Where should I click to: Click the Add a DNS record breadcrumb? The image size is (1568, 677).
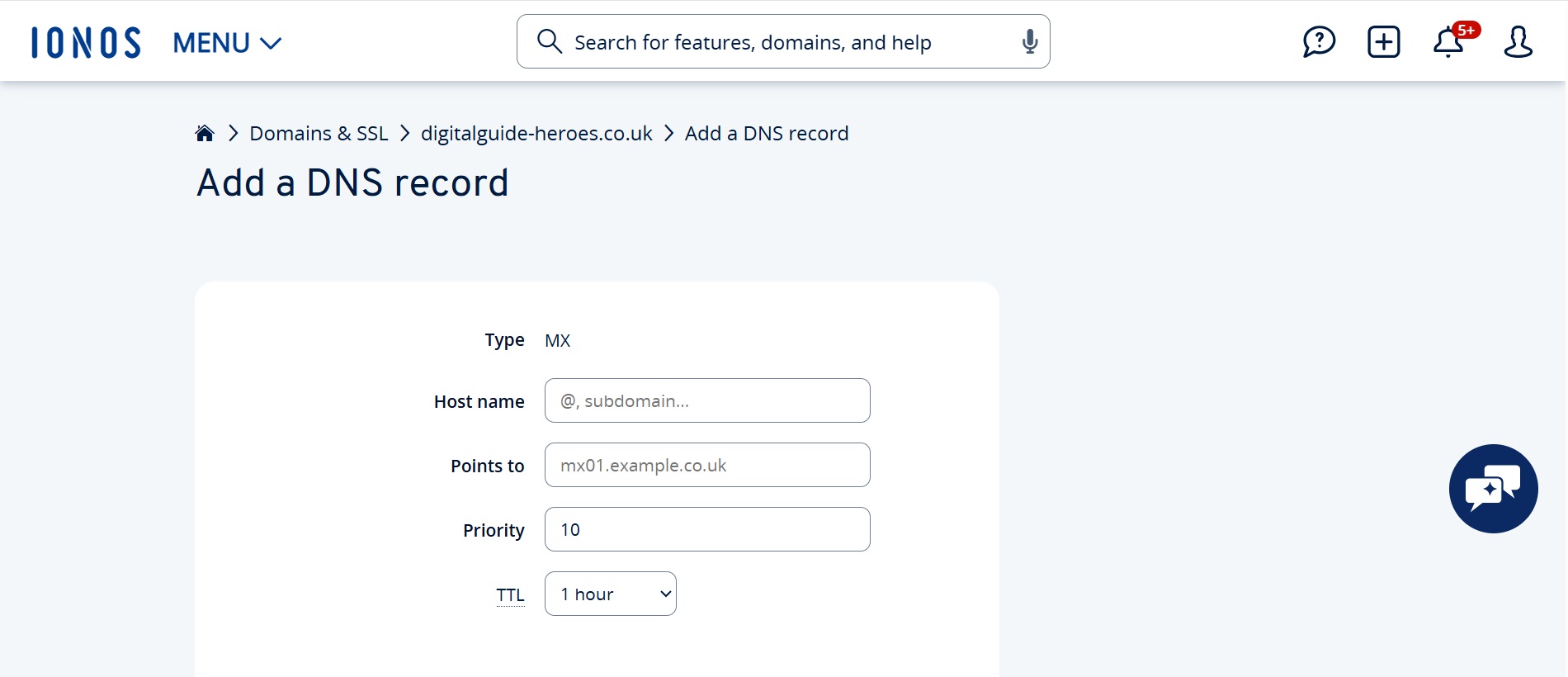pyautogui.click(x=767, y=134)
